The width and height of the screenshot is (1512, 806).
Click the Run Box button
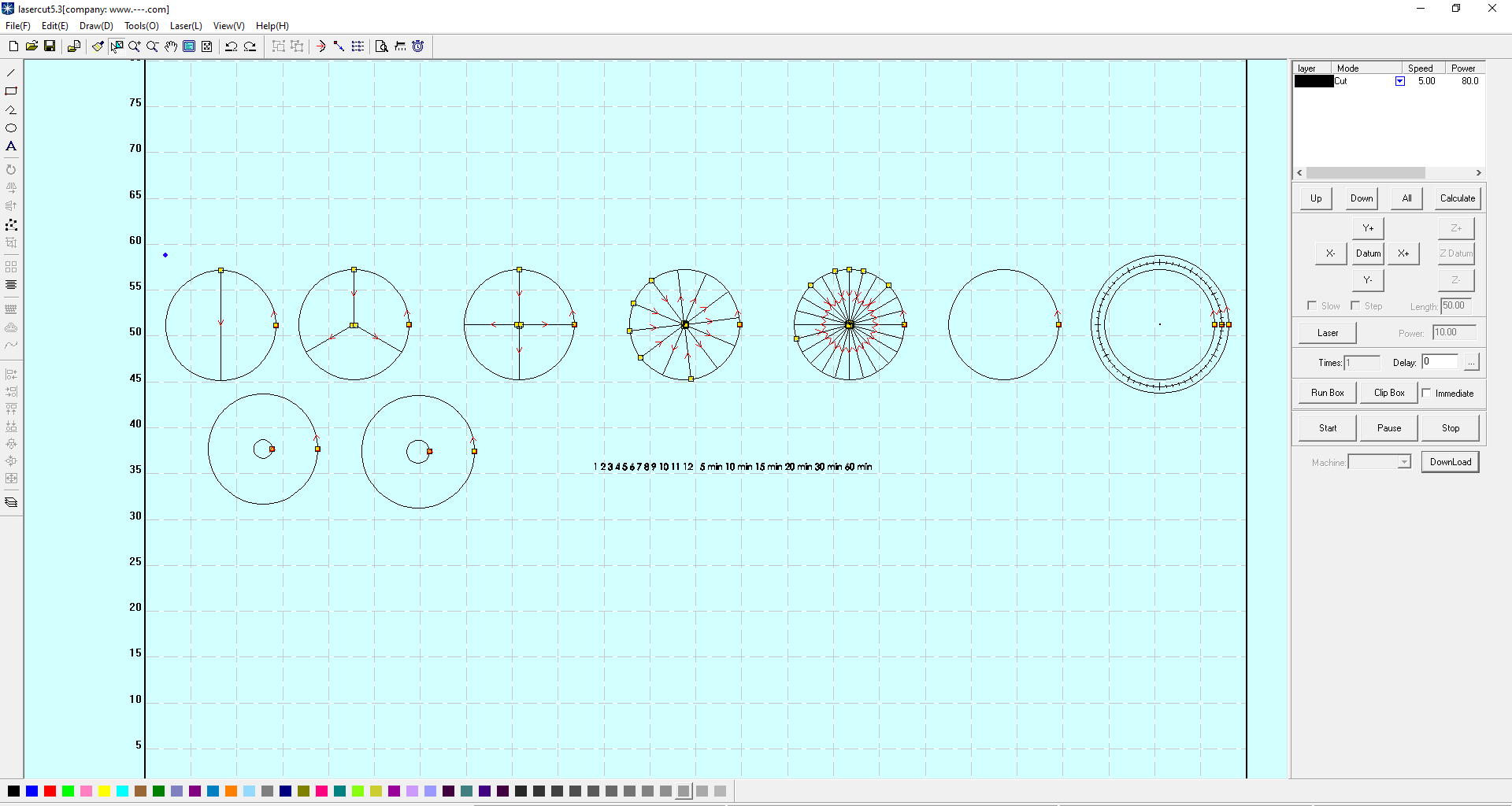[x=1328, y=393]
